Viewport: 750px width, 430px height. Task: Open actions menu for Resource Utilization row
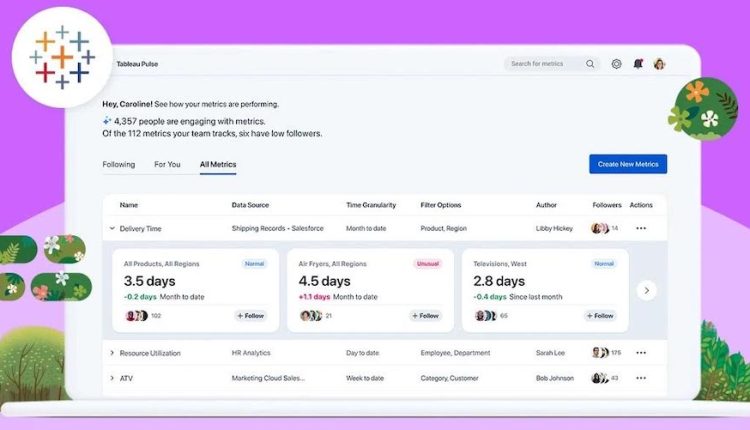pos(641,353)
